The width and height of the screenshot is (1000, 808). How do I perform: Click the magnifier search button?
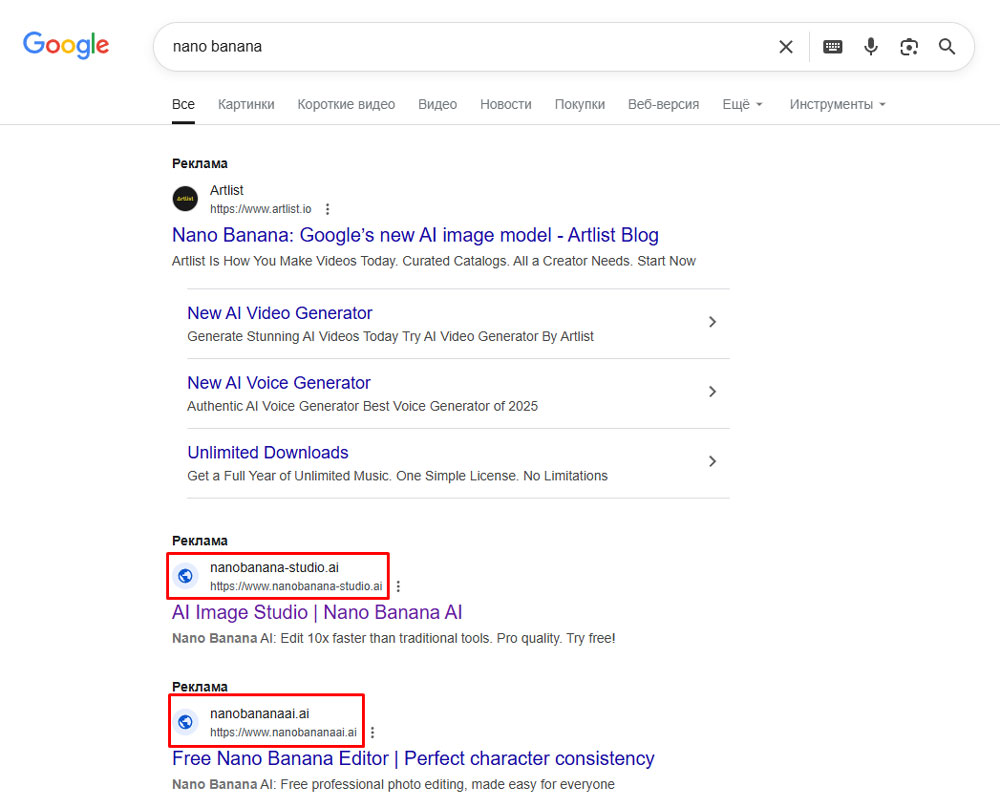pos(947,47)
